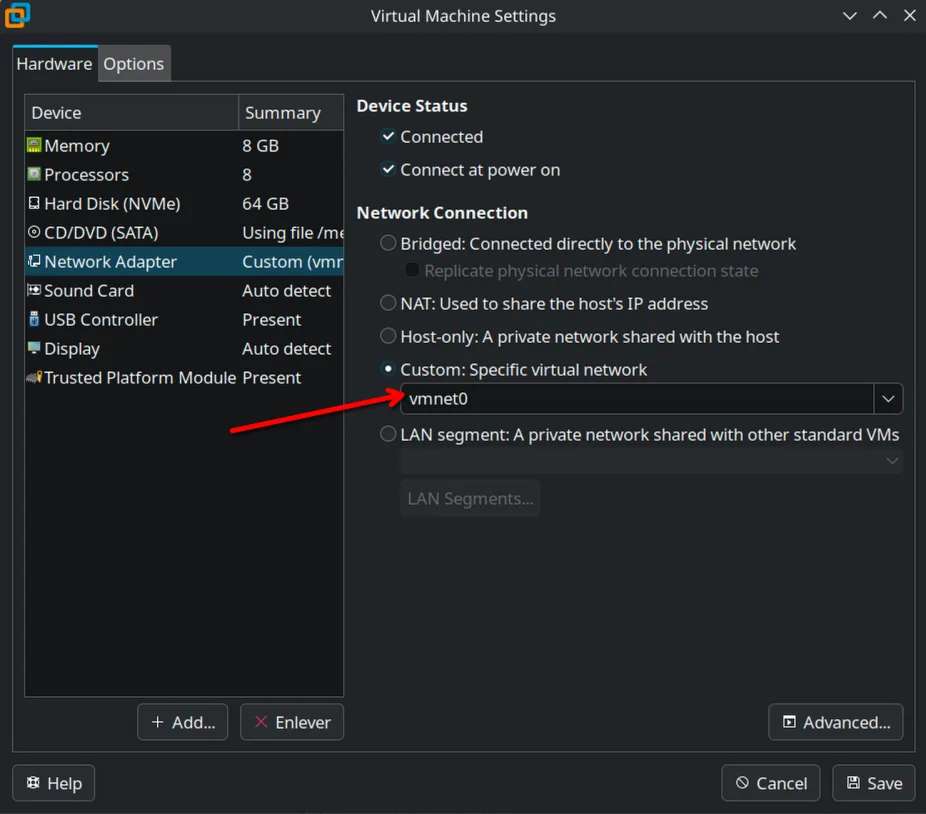Toggle the Connected checkbox
Viewport: 926px width, 814px height.
pyautogui.click(x=388, y=136)
